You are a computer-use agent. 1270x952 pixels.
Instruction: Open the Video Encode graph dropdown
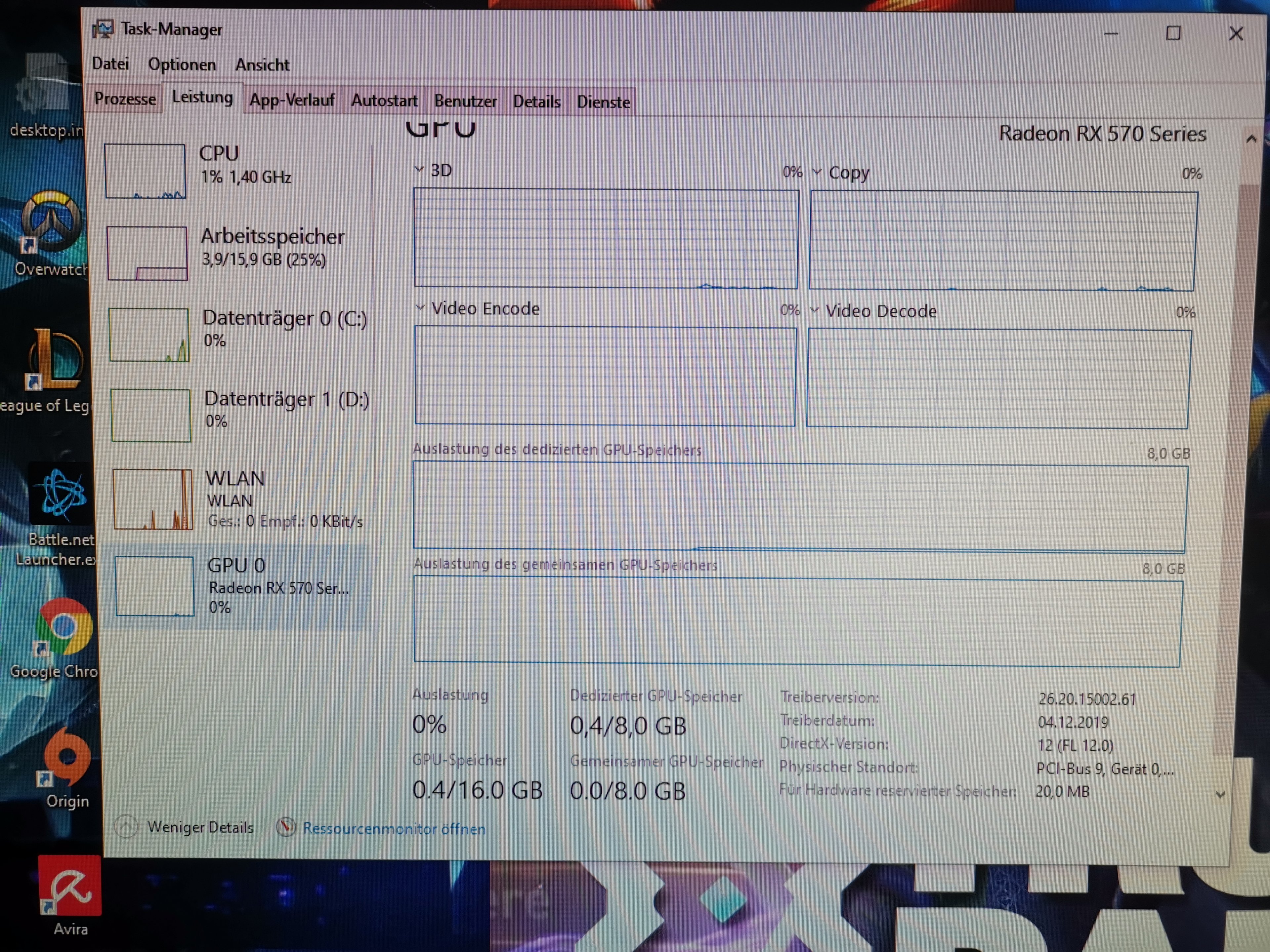pos(420,307)
